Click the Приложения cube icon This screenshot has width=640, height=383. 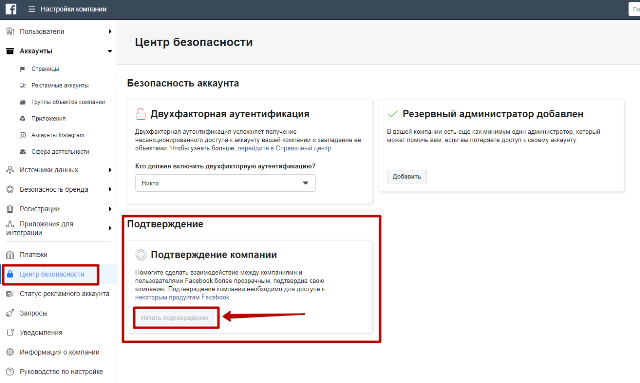tap(22, 118)
